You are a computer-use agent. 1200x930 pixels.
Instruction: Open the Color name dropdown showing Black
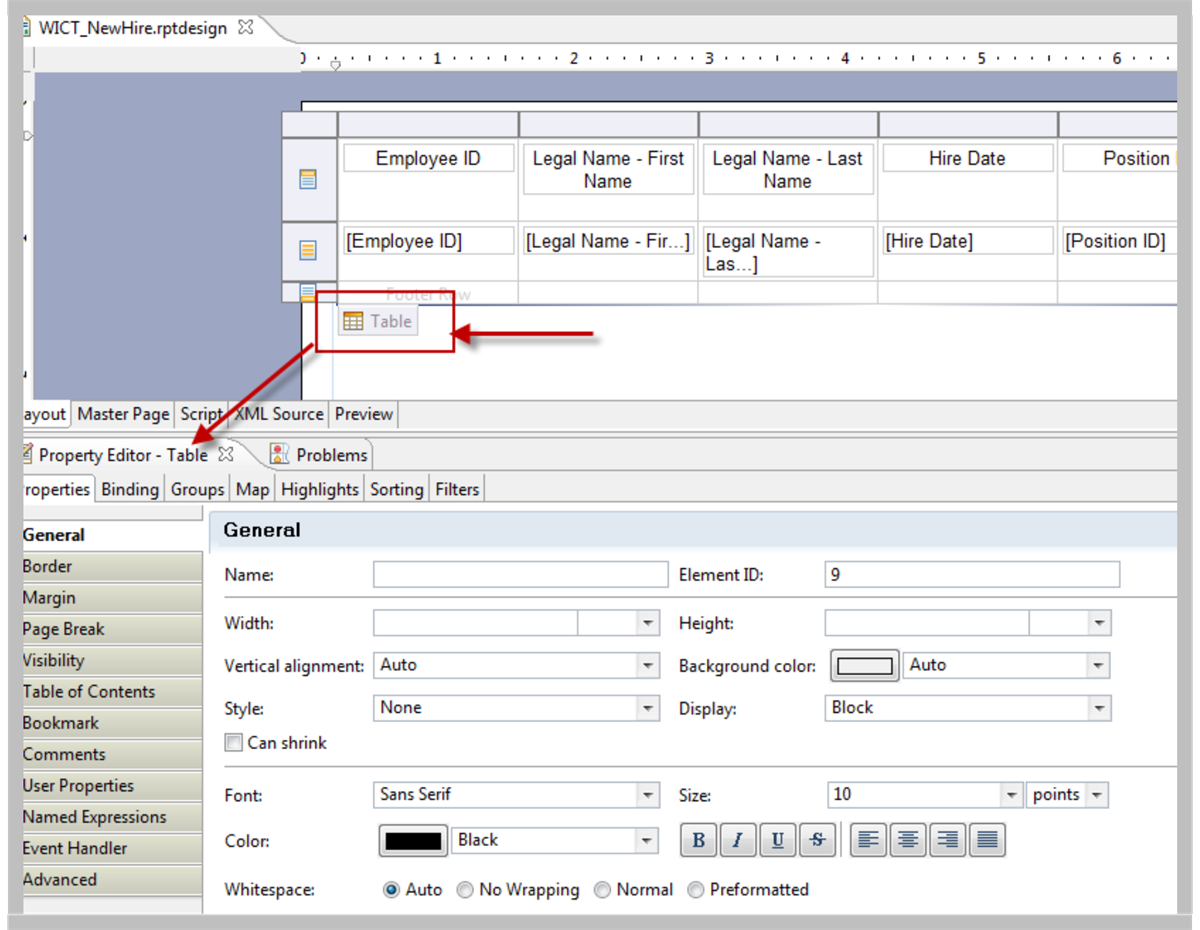(x=647, y=841)
